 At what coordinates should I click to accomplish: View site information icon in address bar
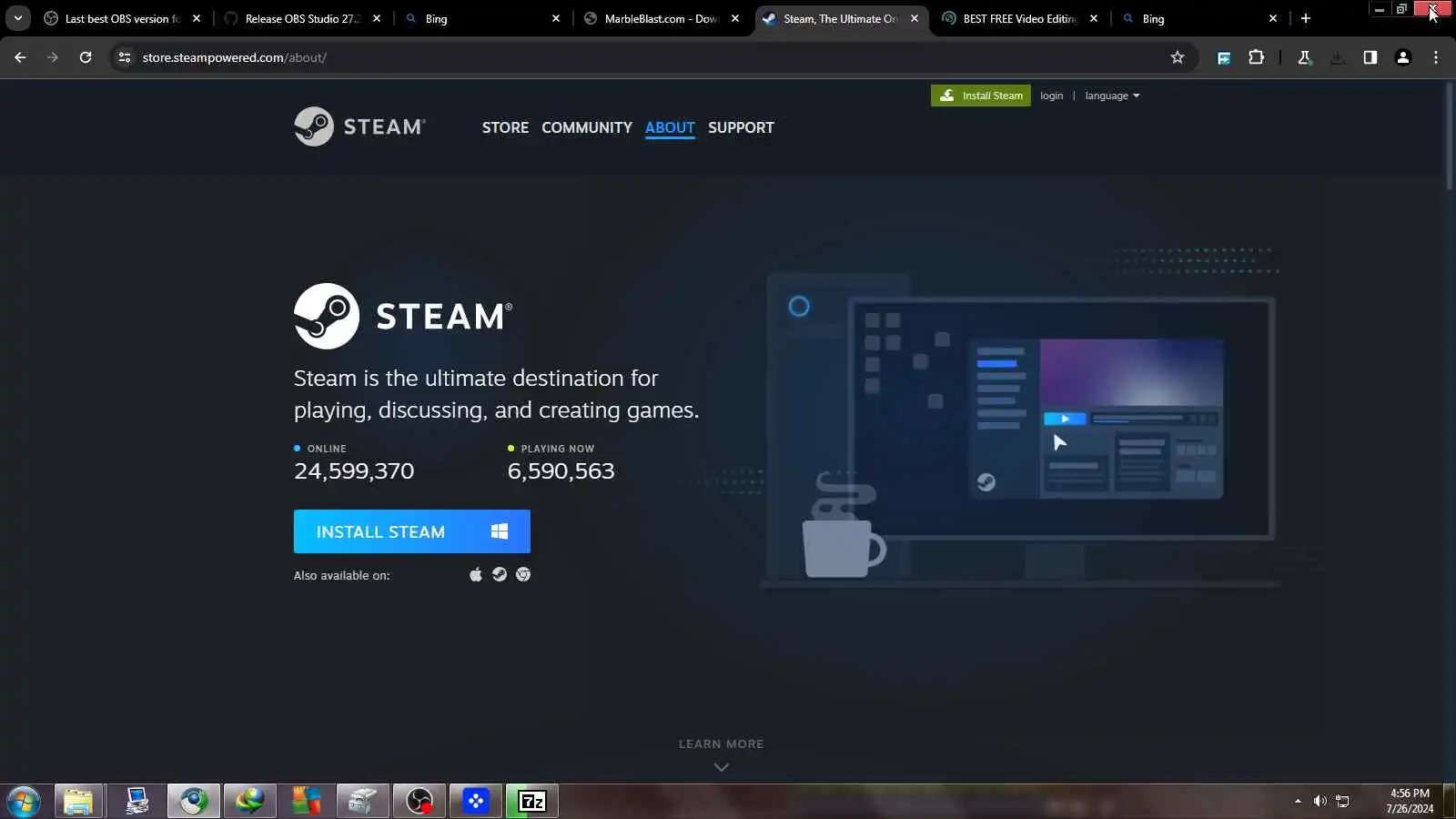[125, 57]
